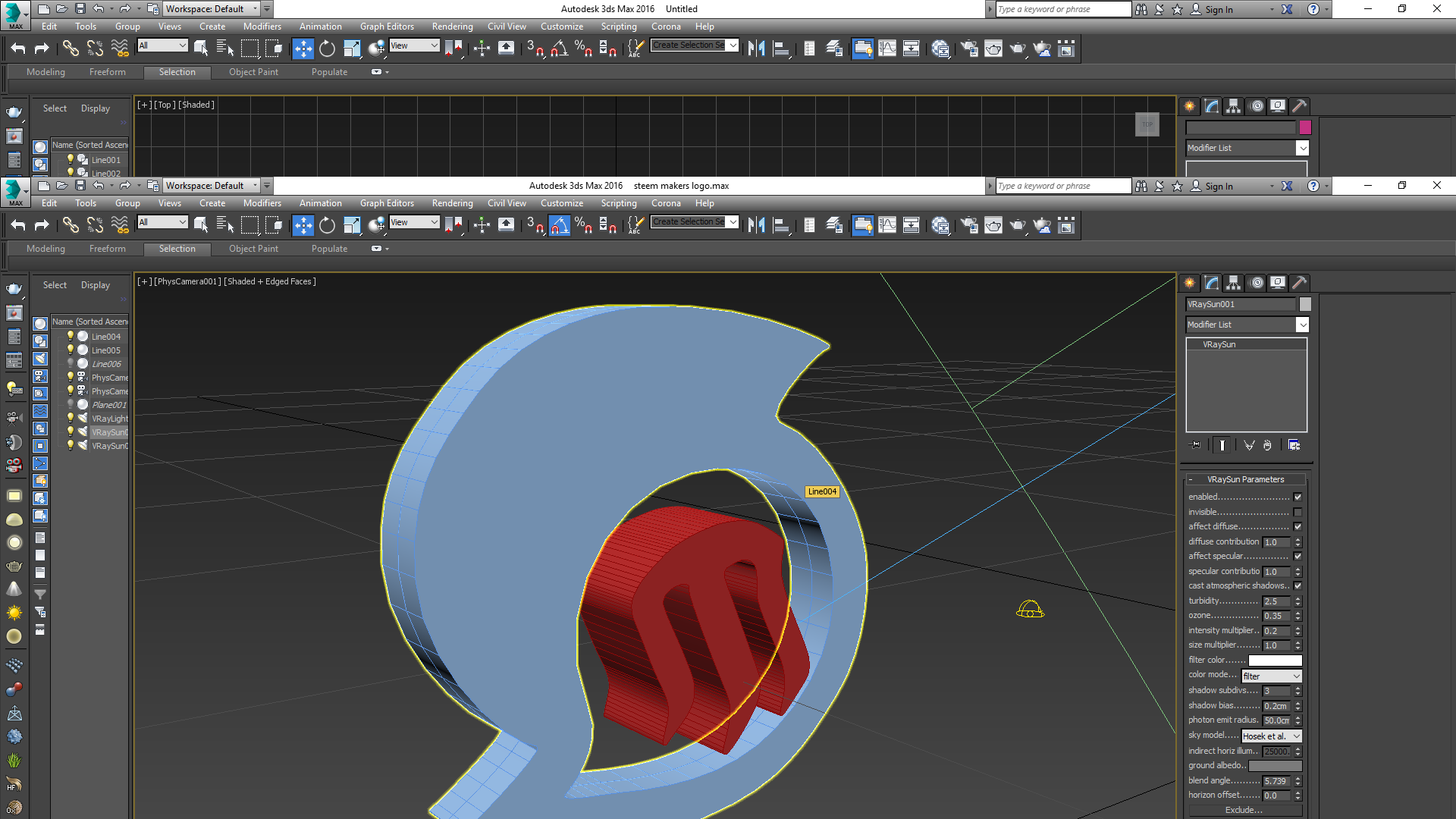Switch to Object Paint ribbon tab in front window
1456x819 pixels.
pos(253,249)
